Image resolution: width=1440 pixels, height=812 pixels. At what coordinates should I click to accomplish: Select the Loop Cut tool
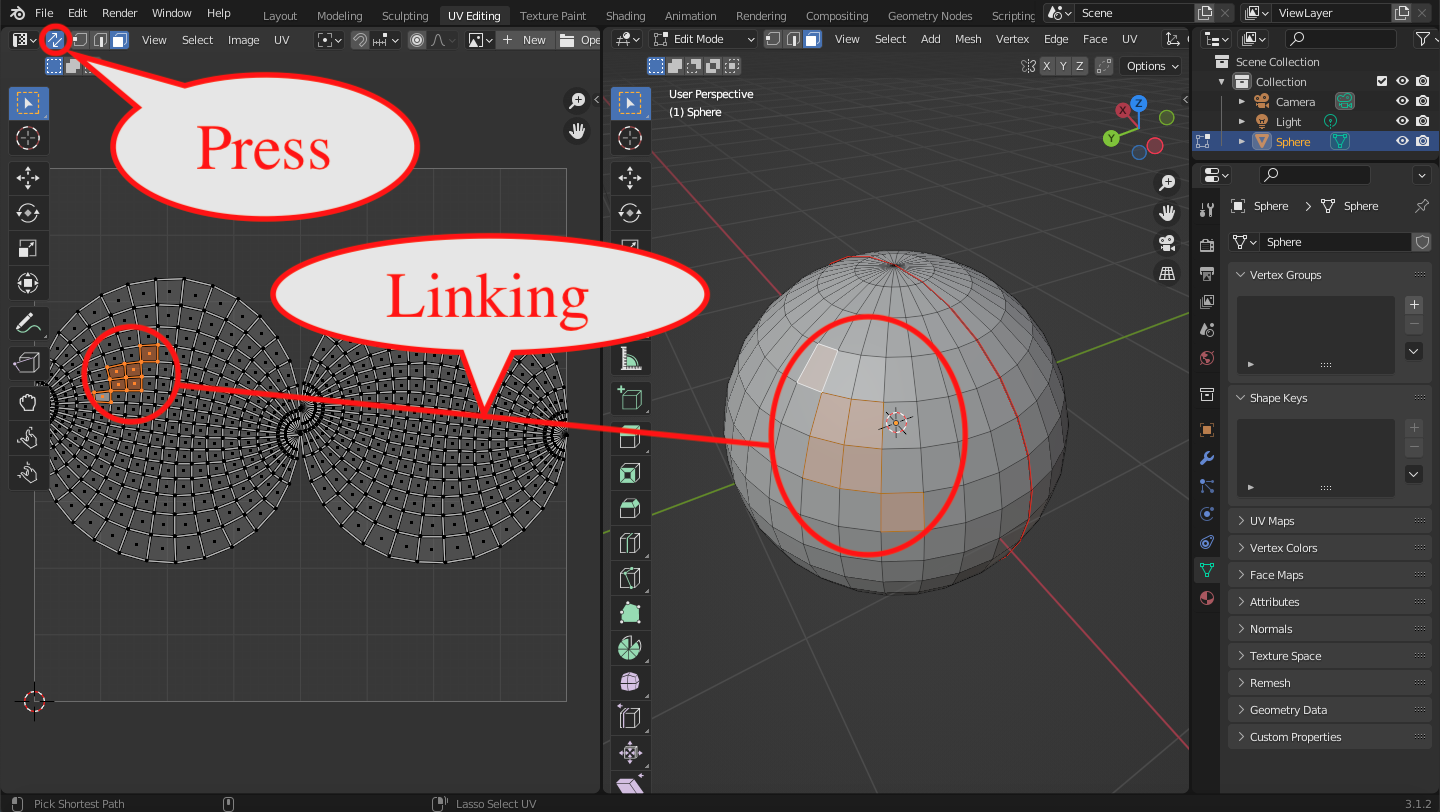click(630, 543)
